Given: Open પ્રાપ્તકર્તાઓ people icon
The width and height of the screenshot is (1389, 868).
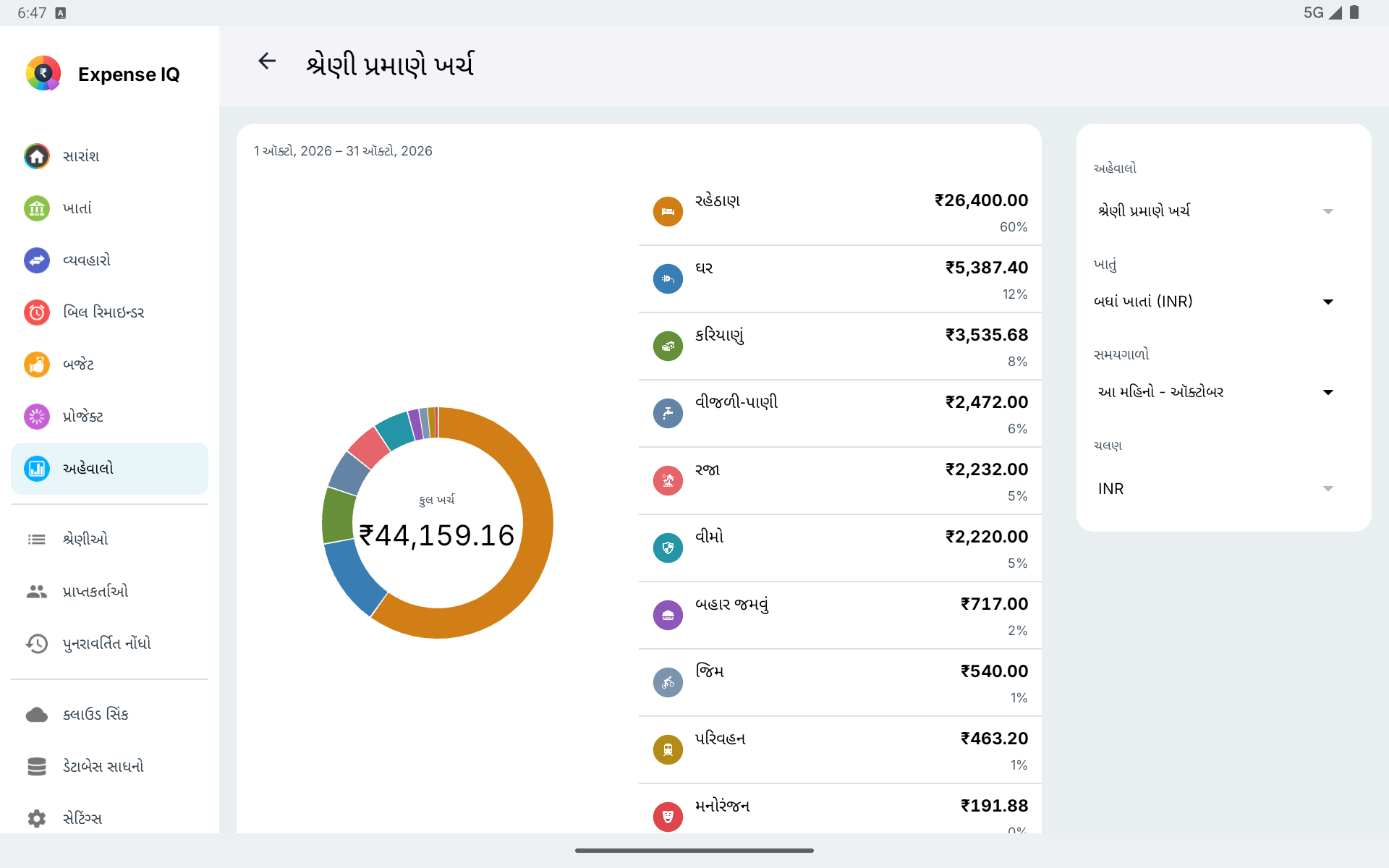Looking at the screenshot, I should (x=37, y=592).
